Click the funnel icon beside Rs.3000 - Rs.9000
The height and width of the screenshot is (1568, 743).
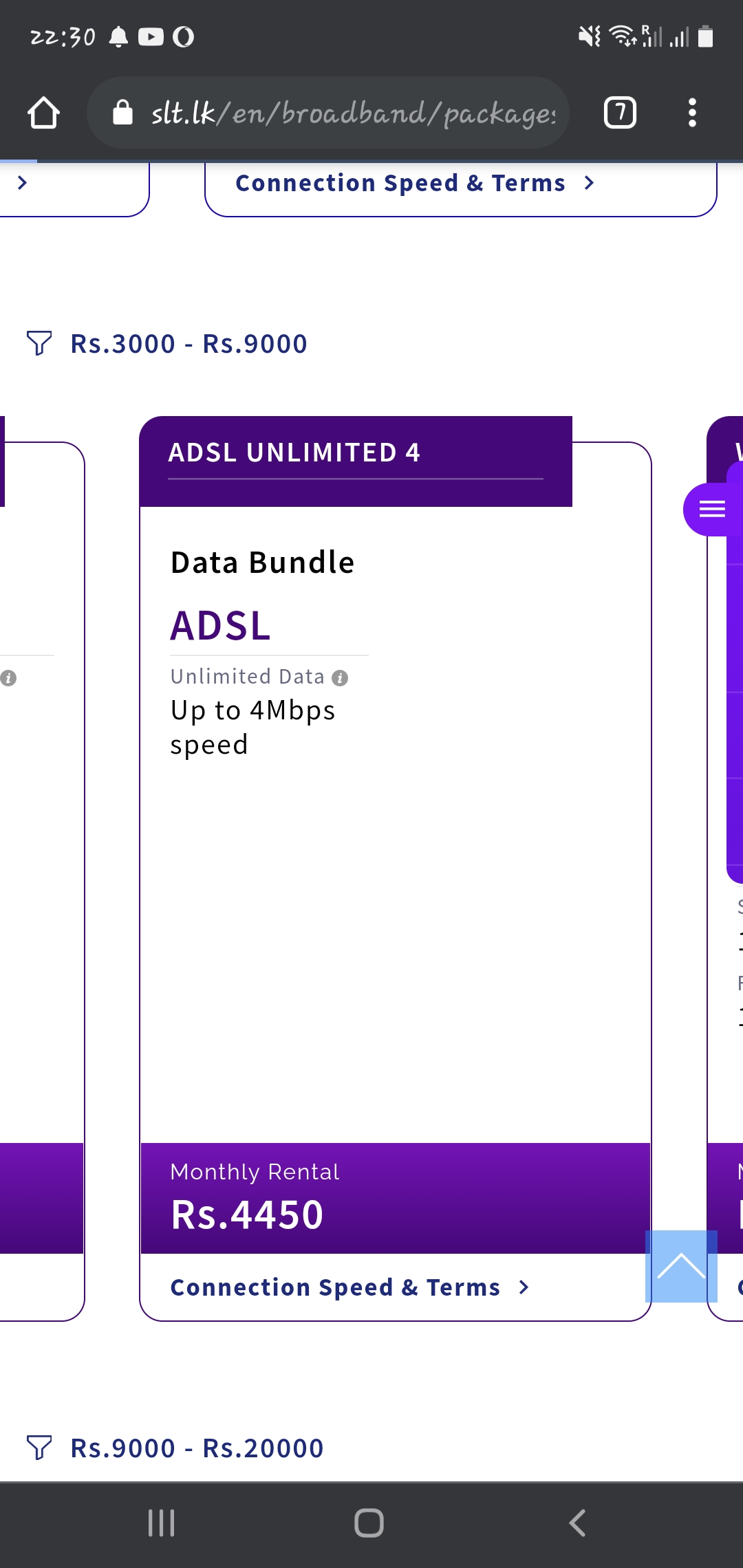tap(39, 343)
